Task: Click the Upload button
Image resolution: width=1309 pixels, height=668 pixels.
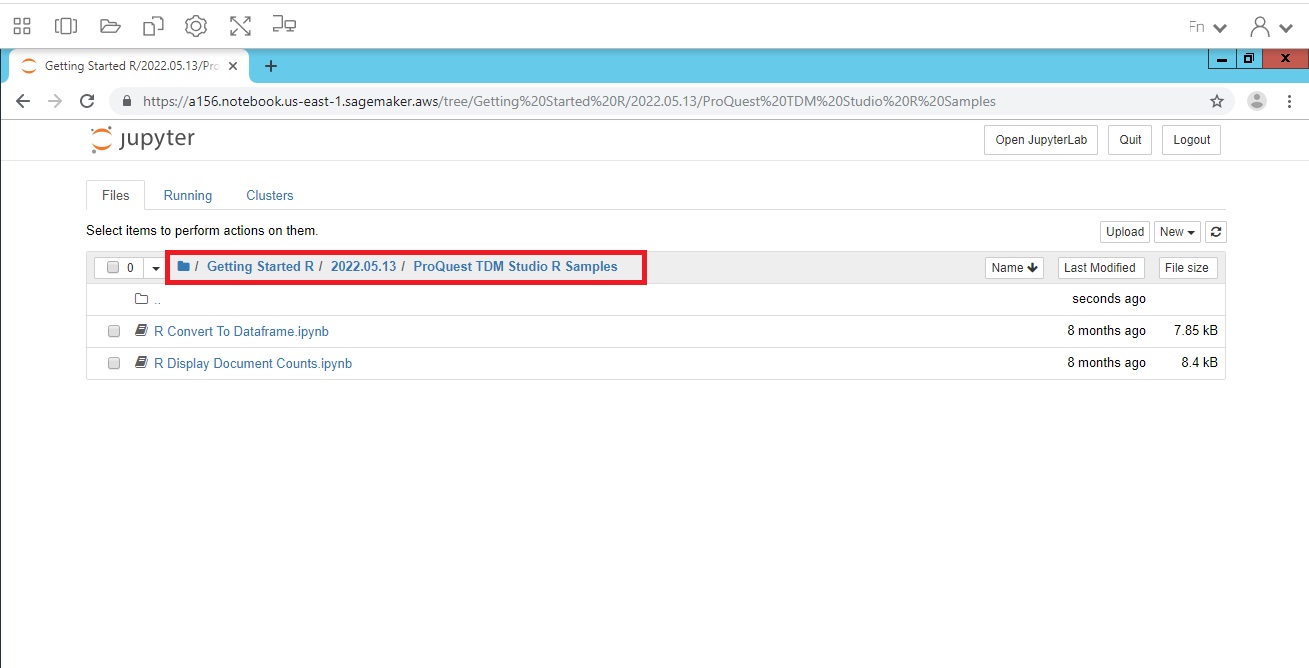Action: coord(1125,232)
